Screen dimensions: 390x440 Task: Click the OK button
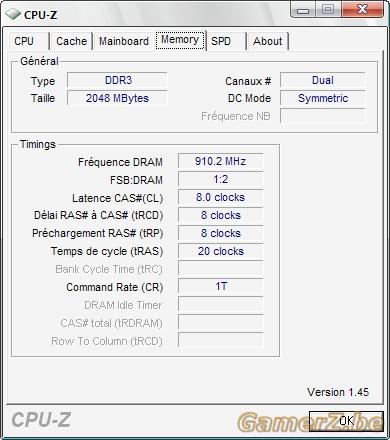346,421
